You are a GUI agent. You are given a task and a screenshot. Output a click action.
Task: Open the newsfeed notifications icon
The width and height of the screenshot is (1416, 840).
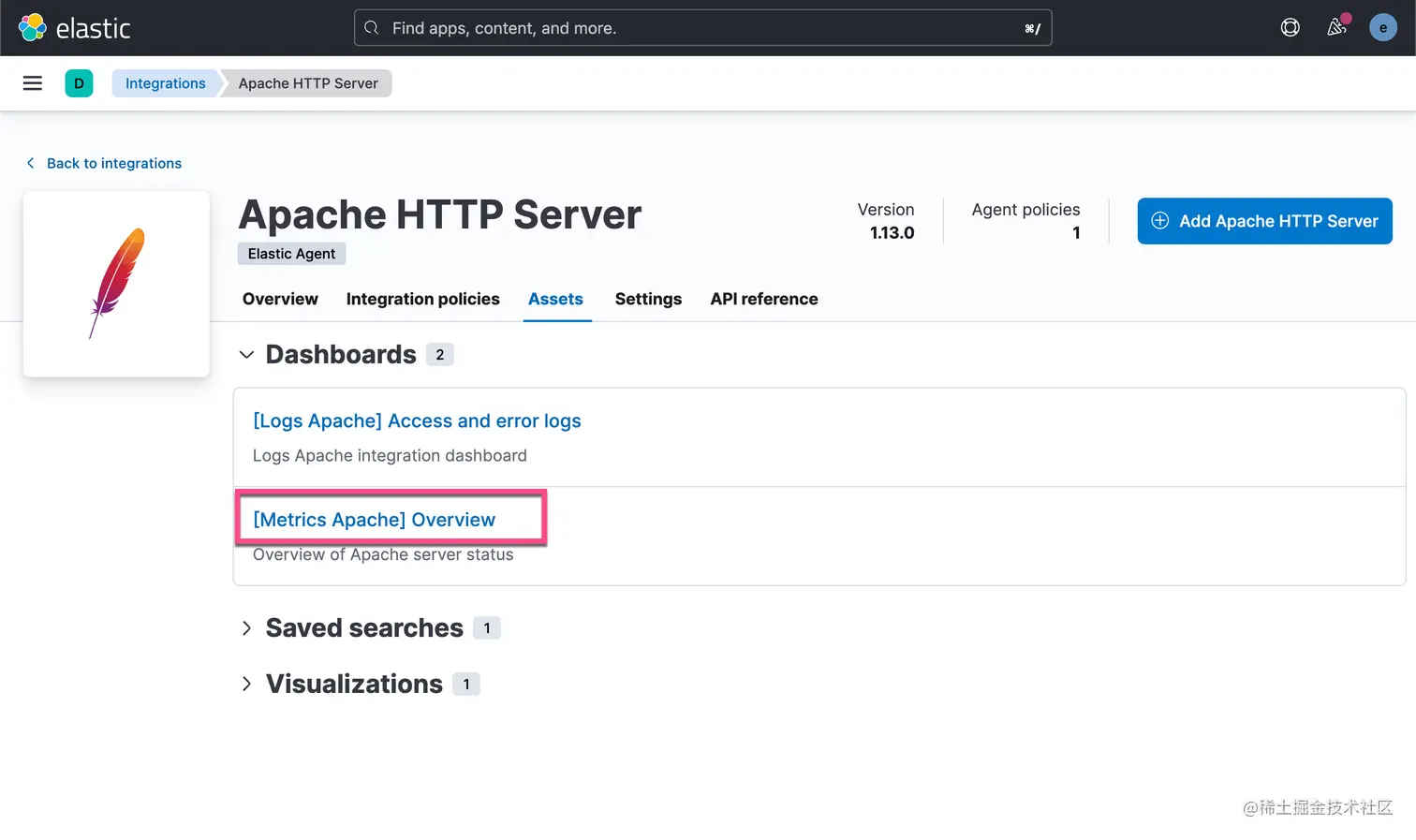pos(1336,28)
